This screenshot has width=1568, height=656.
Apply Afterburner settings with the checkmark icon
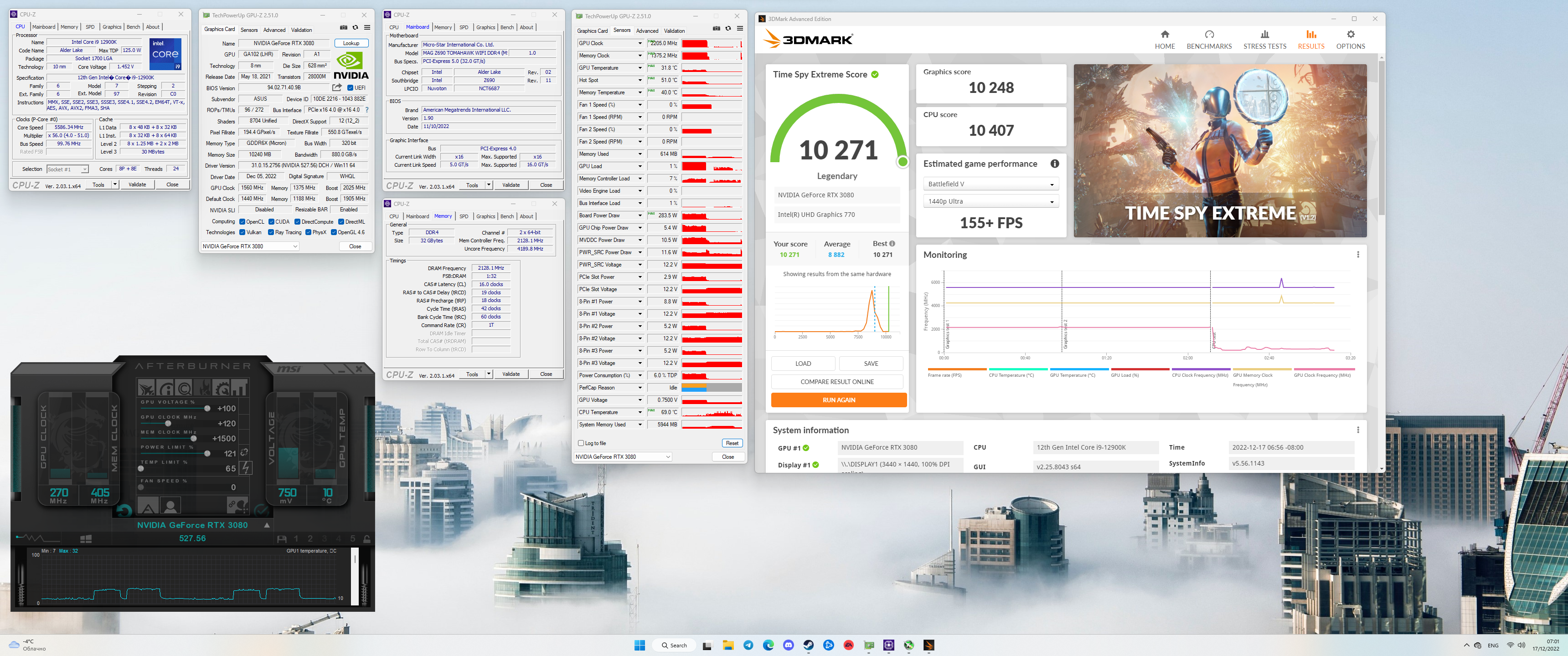pyautogui.click(x=262, y=511)
